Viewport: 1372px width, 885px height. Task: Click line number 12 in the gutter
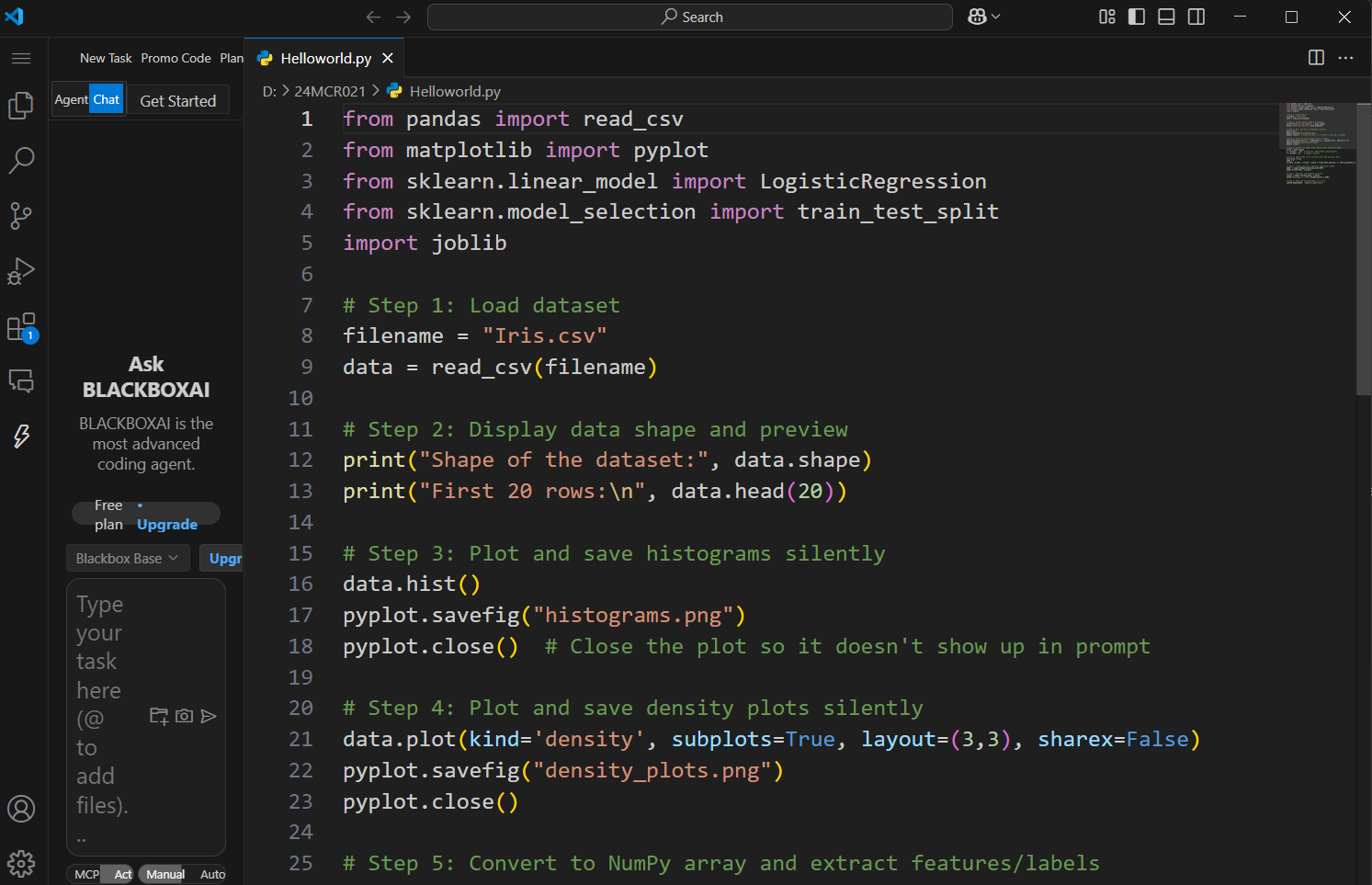[x=300, y=460]
